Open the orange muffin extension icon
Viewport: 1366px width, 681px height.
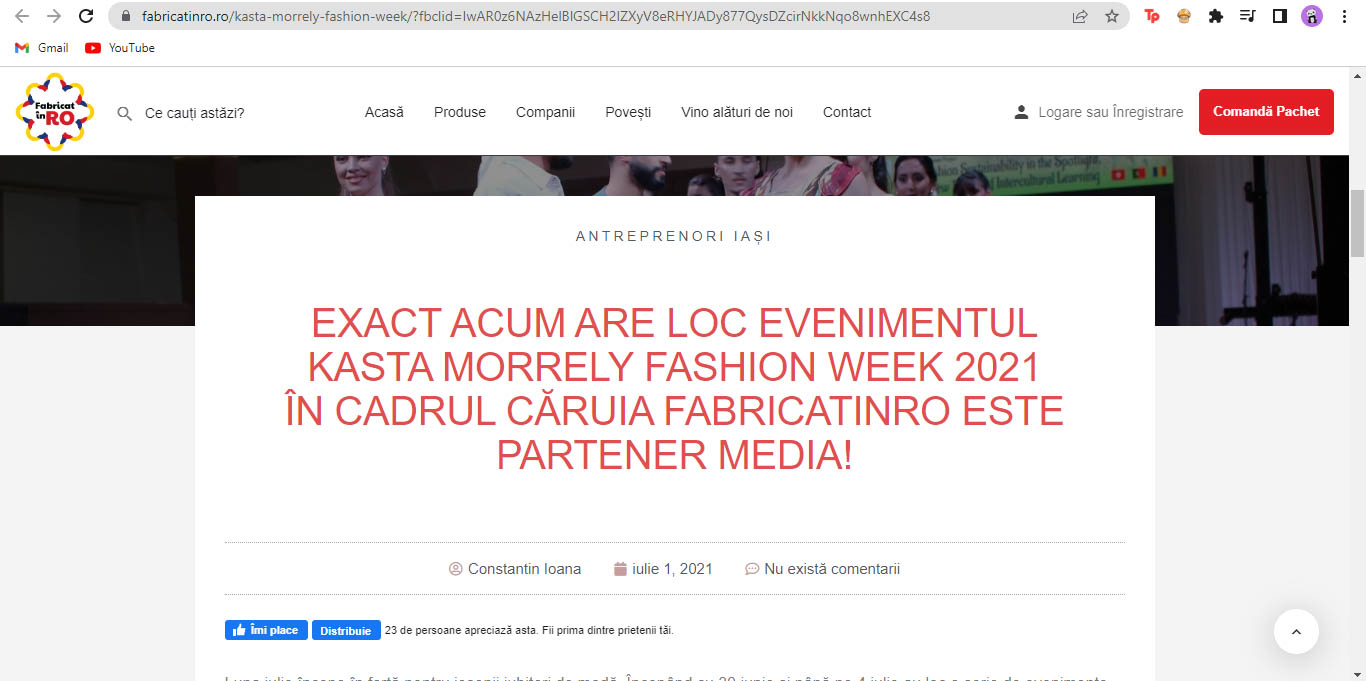1184,16
